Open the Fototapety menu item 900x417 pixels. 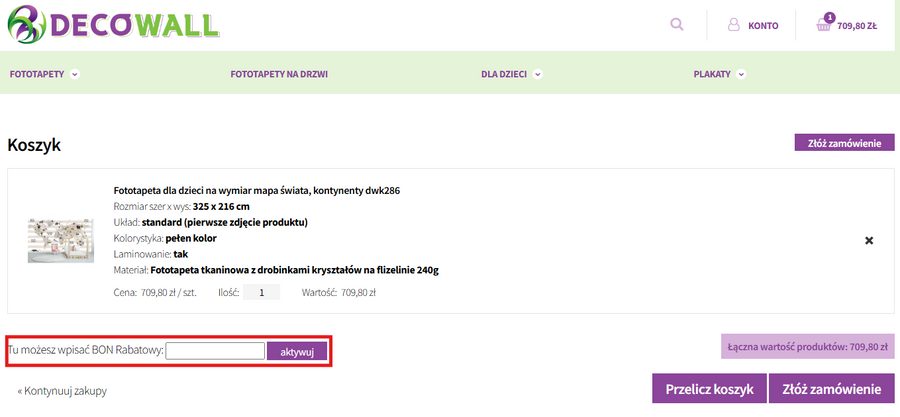(x=36, y=74)
